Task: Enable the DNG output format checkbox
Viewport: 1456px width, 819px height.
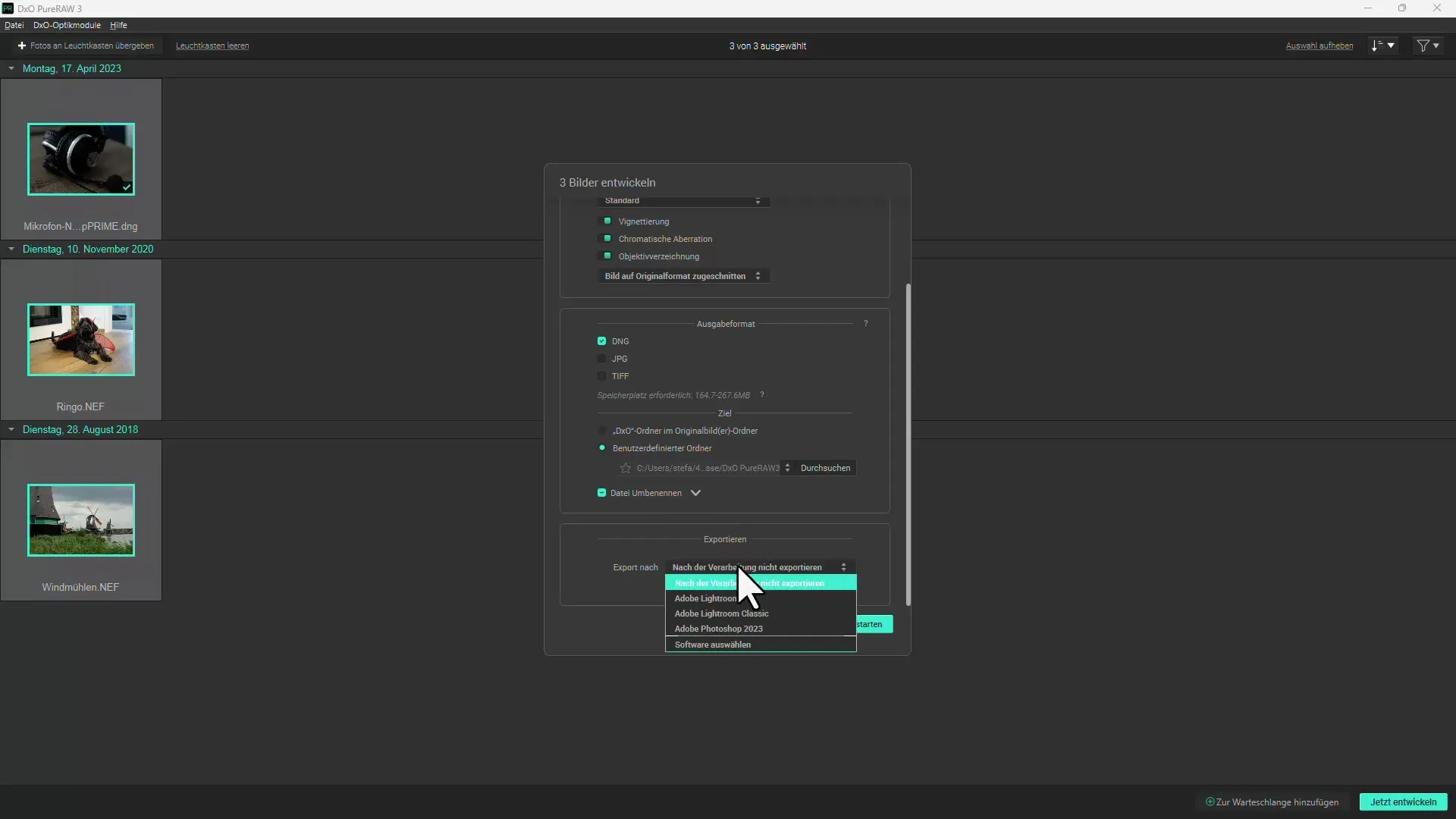Action: 601,341
